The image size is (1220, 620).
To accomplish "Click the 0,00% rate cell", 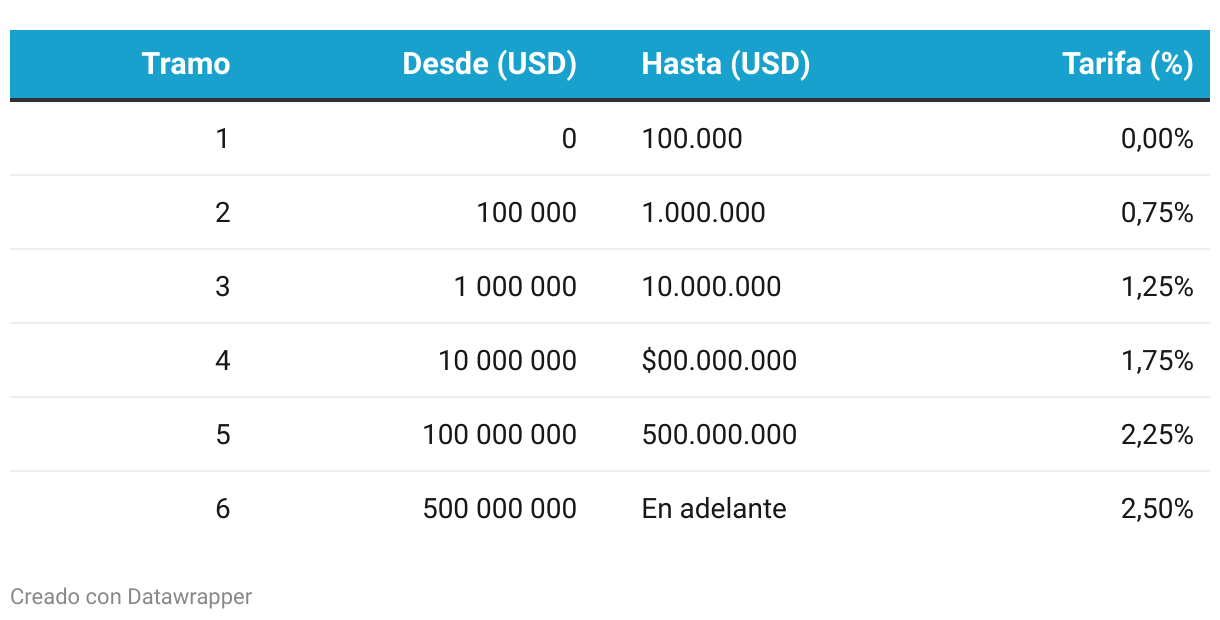I will (x=1157, y=138).
